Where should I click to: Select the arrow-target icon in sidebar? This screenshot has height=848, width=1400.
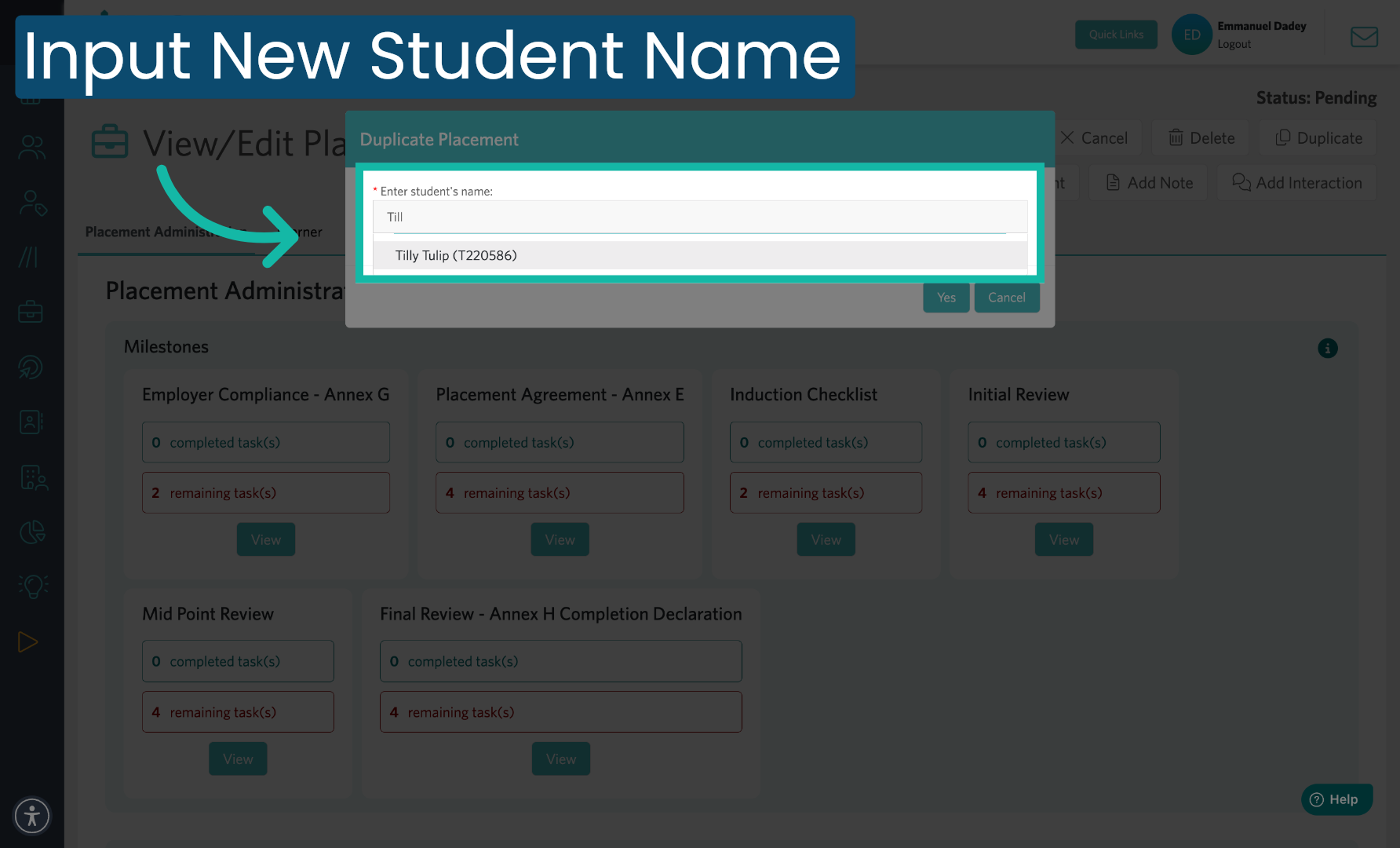[x=30, y=367]
